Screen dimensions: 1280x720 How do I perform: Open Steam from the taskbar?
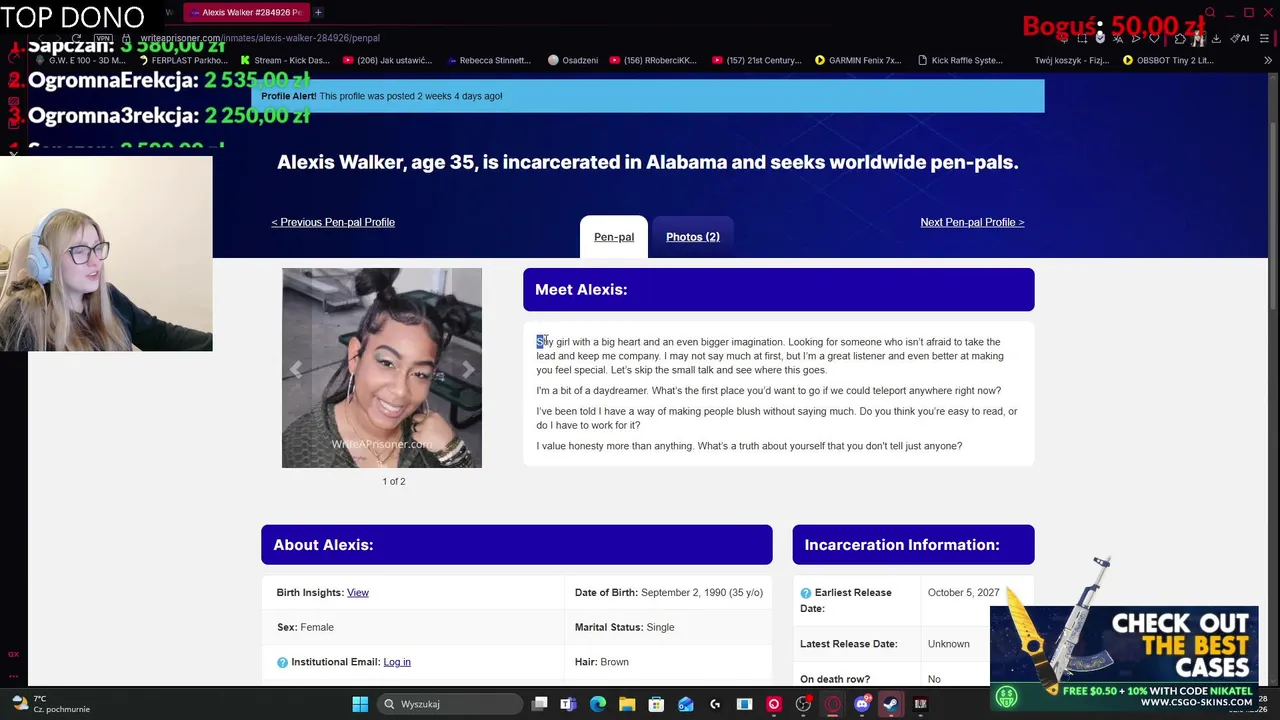[890, 704]
